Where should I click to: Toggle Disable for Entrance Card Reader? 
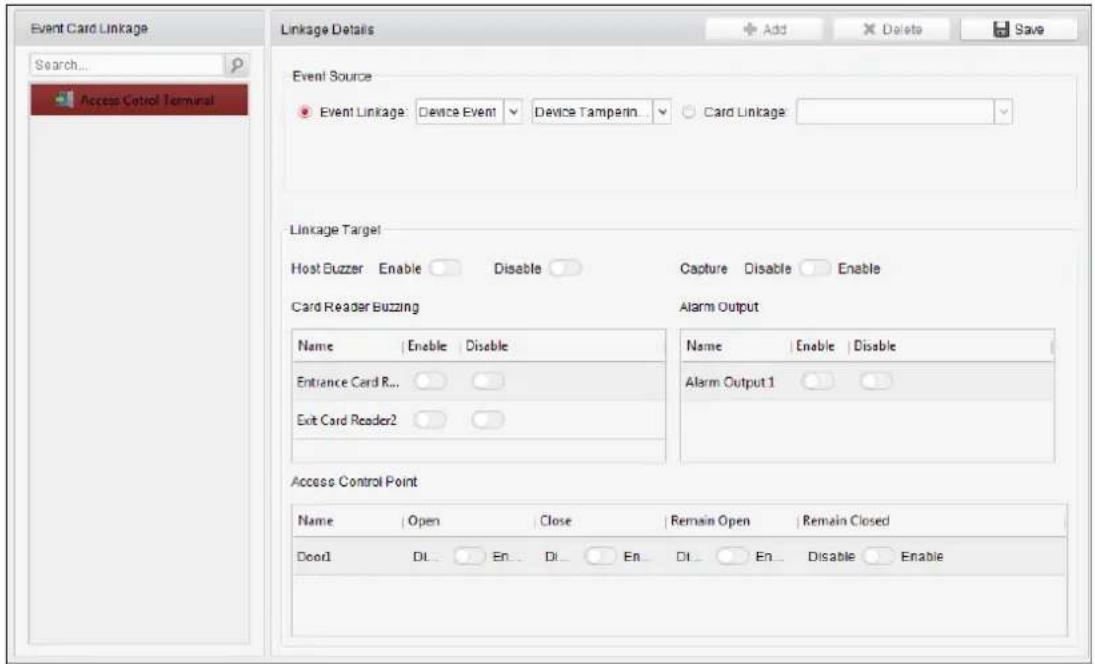(x=487, y=381)
